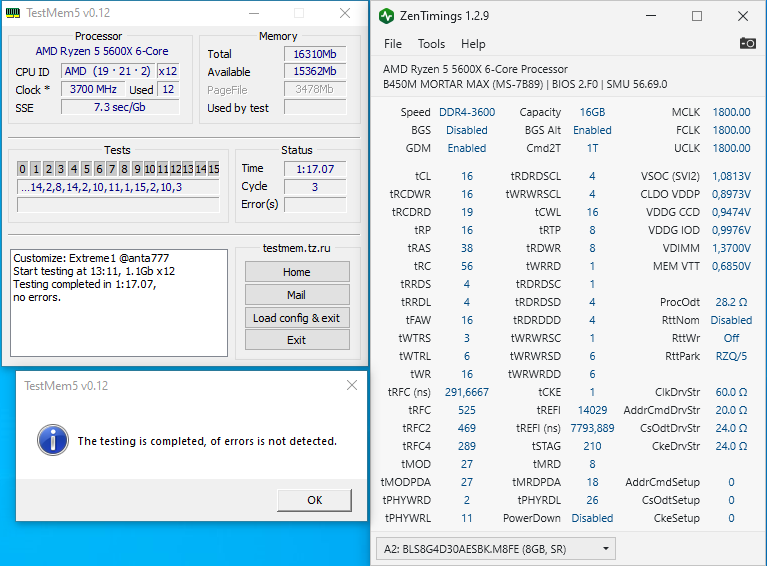Screen dimensions: 767x566
Task: Click the Clock 3700 MHz value
Action: [x=93, y=90]
